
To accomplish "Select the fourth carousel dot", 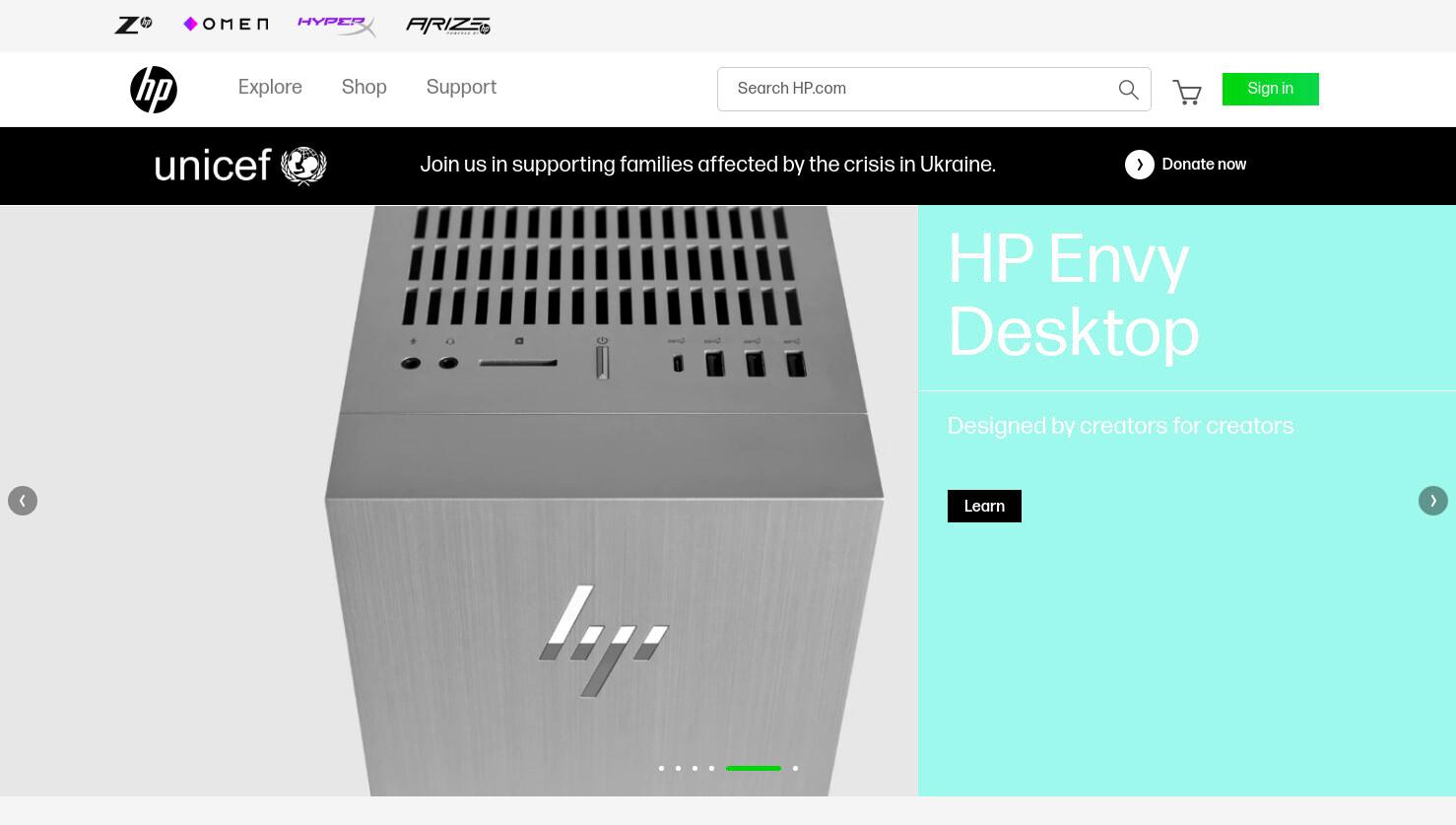I will (x=711, y=768).
